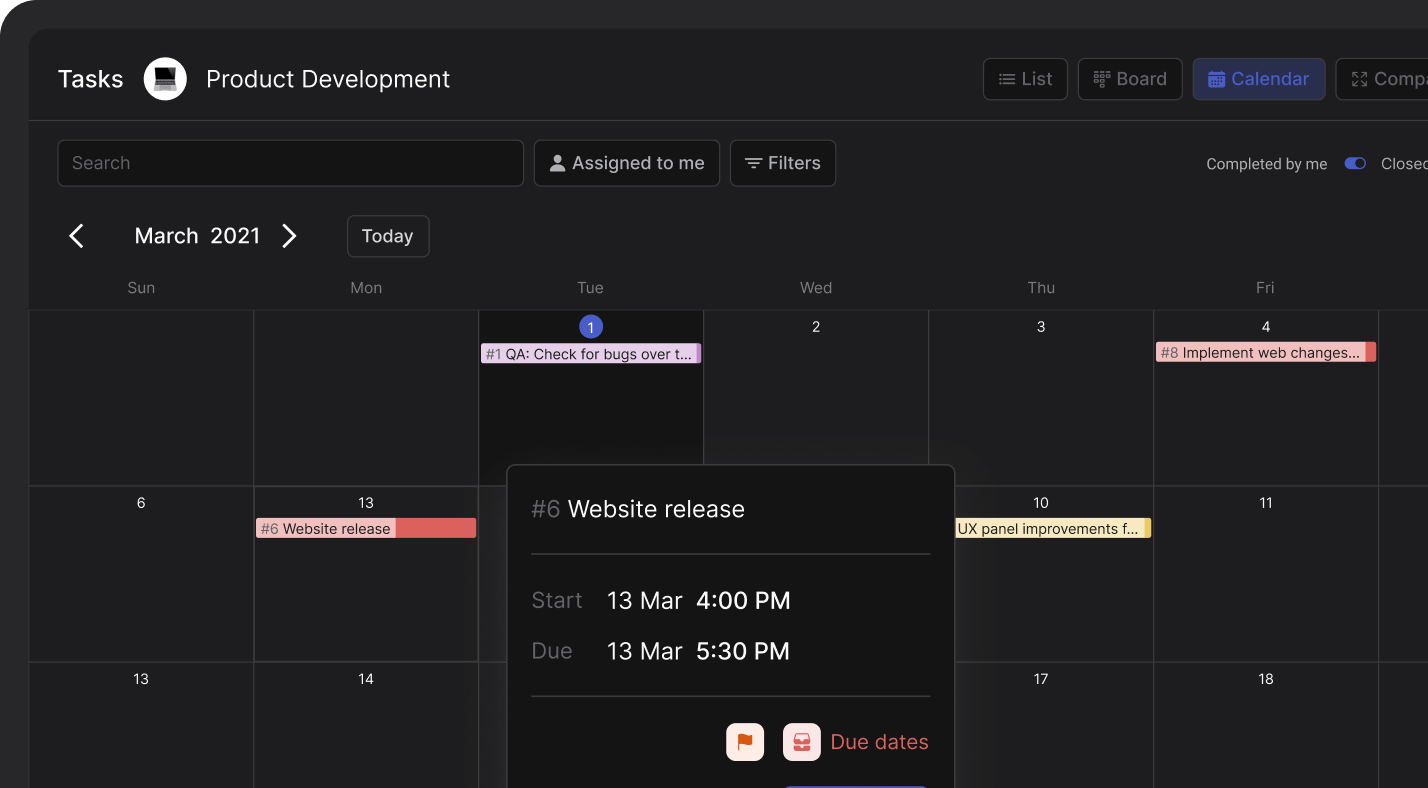Enable Assigned to me filter
This screenshot has height=788, width=1428.
tap(626, 162)
